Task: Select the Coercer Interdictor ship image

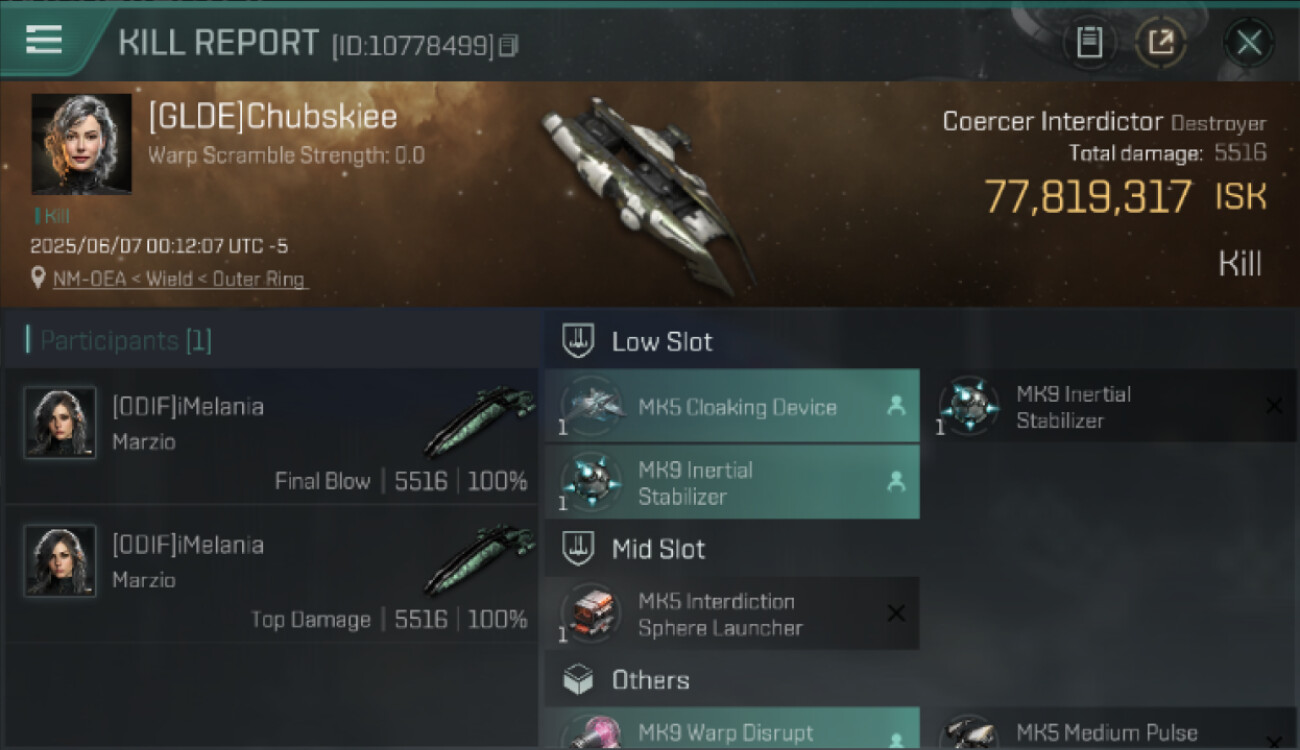Action: click(x=648, y=195)
